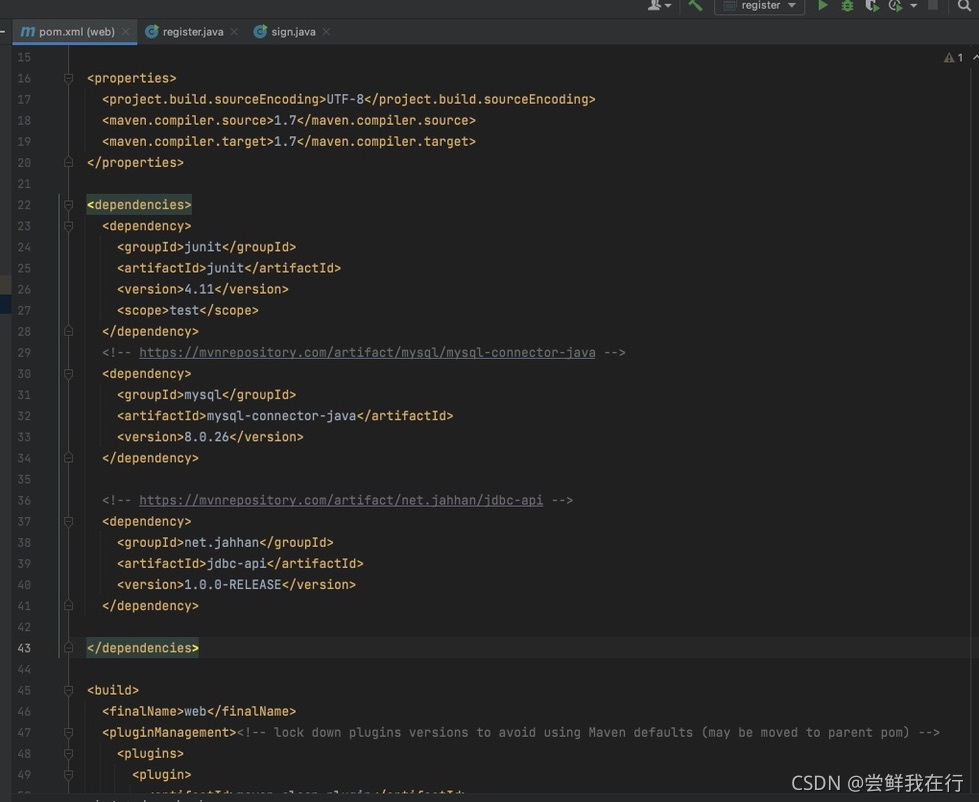The width and height of the screenshot is (979, 802).
Task: Collapse fold marker at closing properties line 20
Action: [x=69, y=163]
